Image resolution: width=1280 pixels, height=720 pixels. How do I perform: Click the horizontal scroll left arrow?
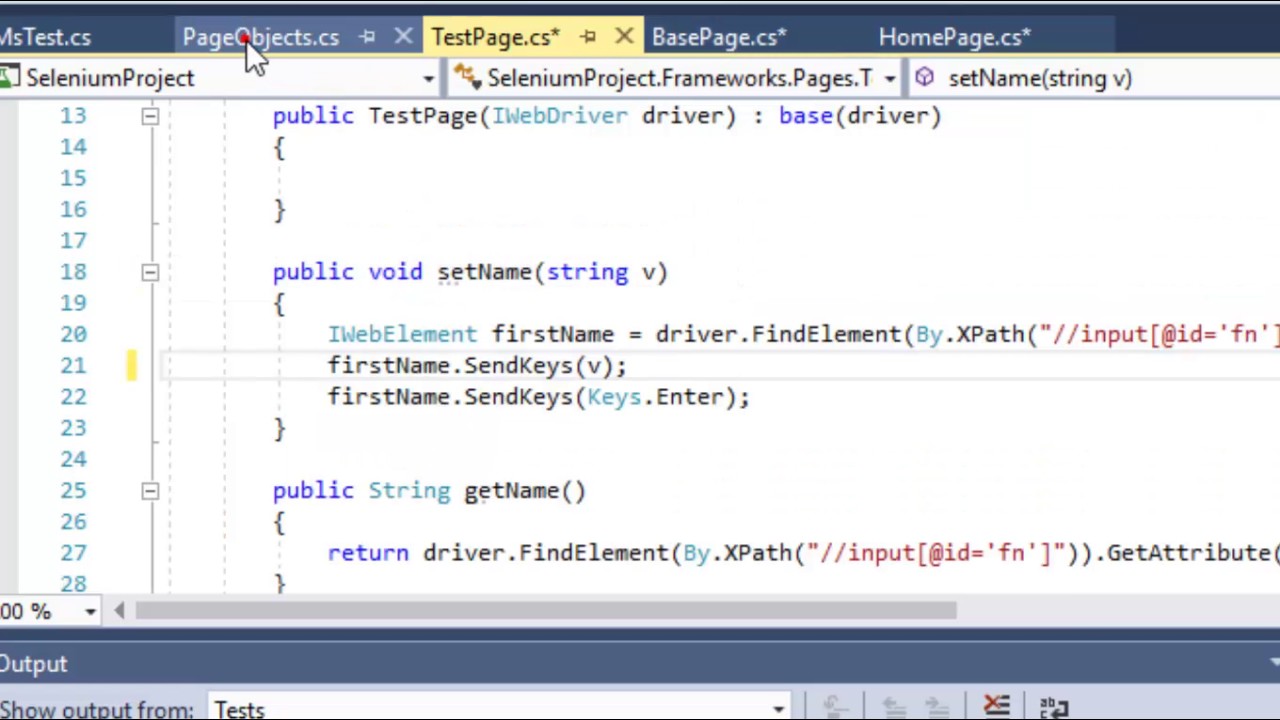tap(119, 611)
